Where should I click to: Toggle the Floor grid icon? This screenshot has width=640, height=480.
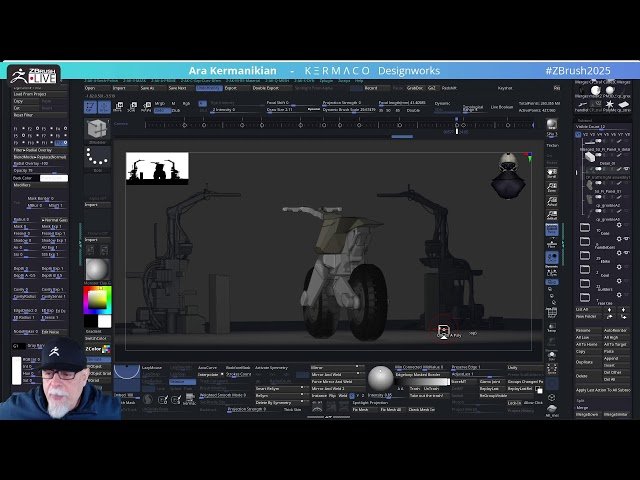(552, 243)
